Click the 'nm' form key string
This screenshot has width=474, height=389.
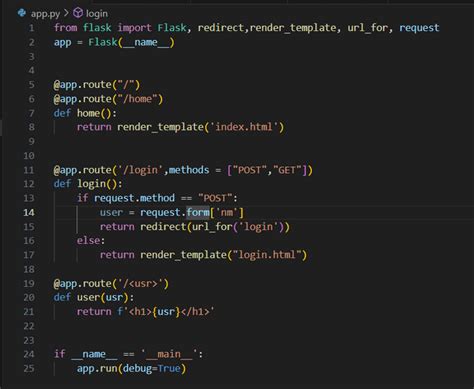point(227,213)
